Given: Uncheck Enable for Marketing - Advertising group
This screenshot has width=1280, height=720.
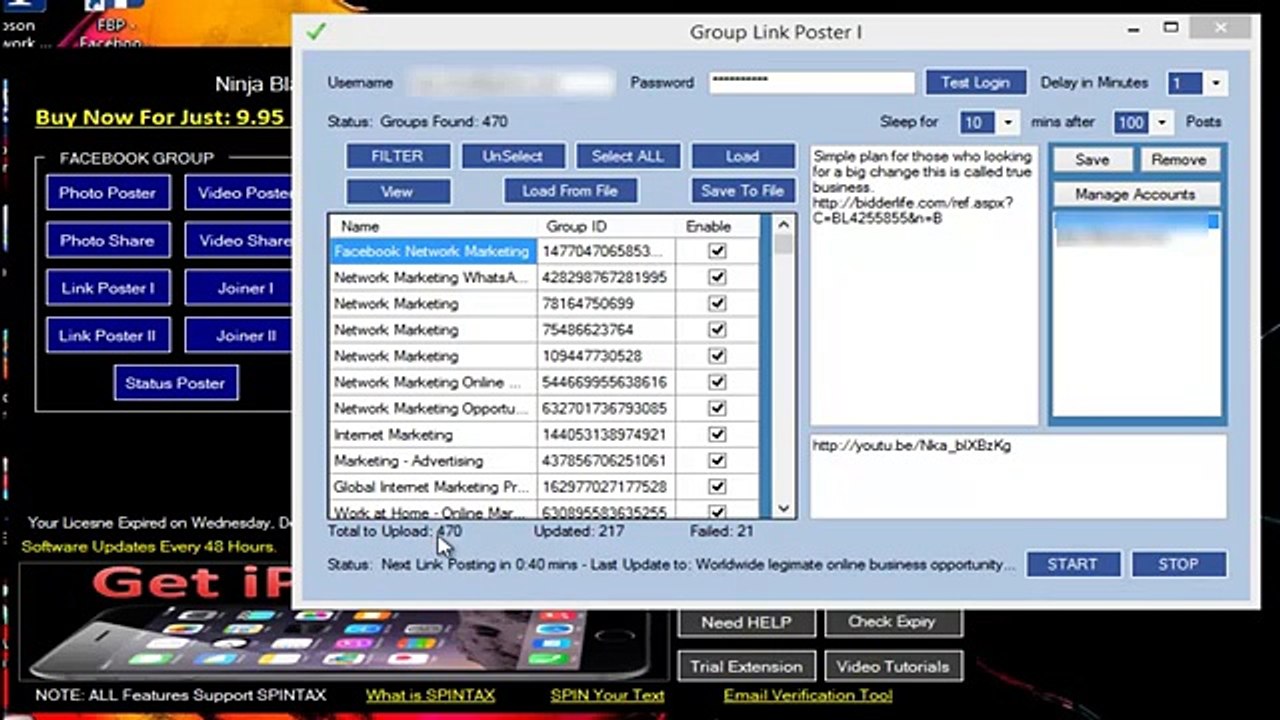Looking at the screenshot, I should pos(717,460).
